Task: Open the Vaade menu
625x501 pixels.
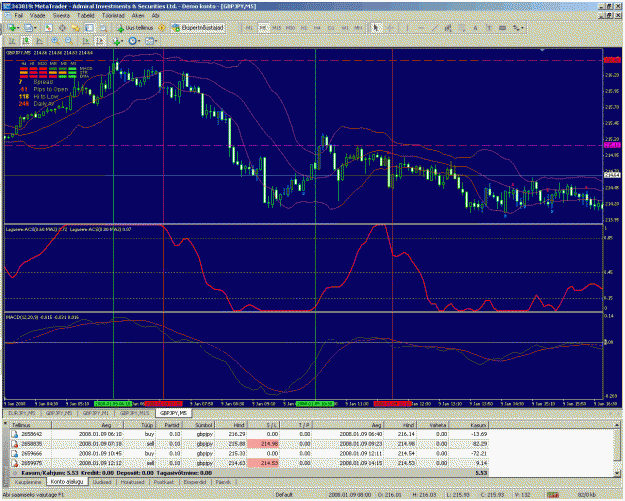Action: point(38,16)
